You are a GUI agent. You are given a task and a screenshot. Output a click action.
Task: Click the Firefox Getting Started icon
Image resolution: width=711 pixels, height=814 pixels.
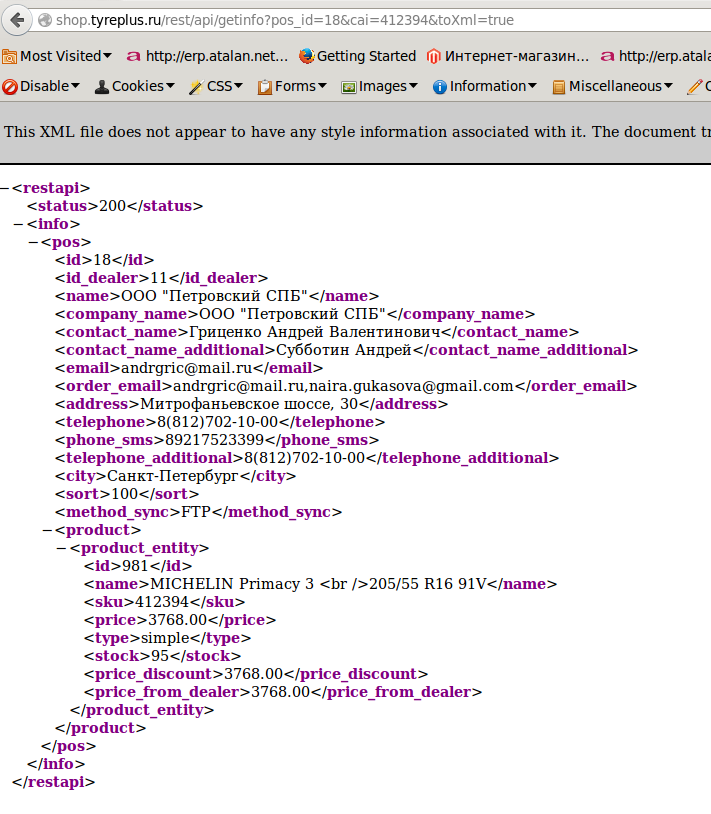click(x=306, y=56)
